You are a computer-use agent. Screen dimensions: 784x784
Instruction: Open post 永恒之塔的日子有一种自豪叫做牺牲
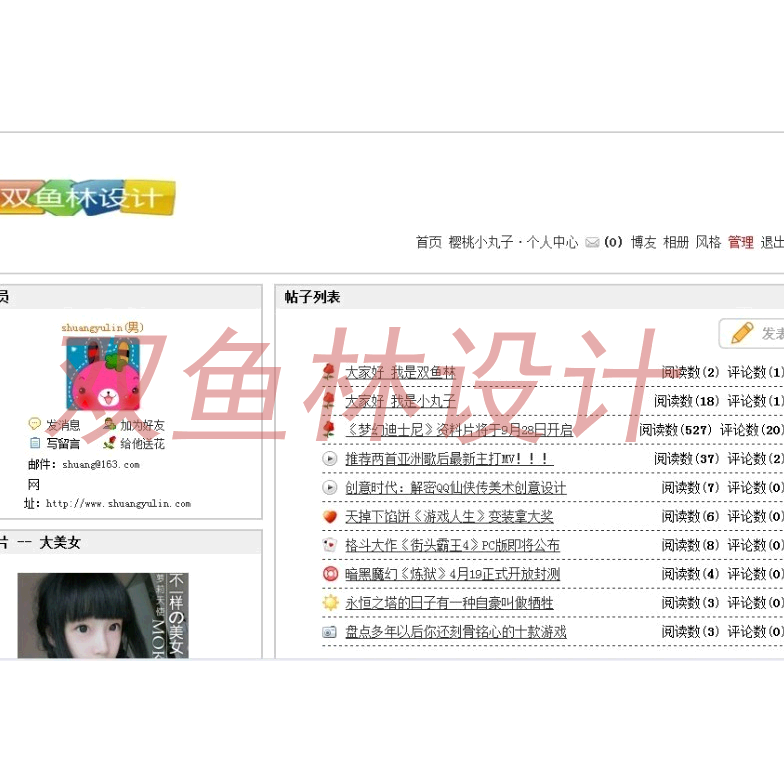(x=449, y=603)
